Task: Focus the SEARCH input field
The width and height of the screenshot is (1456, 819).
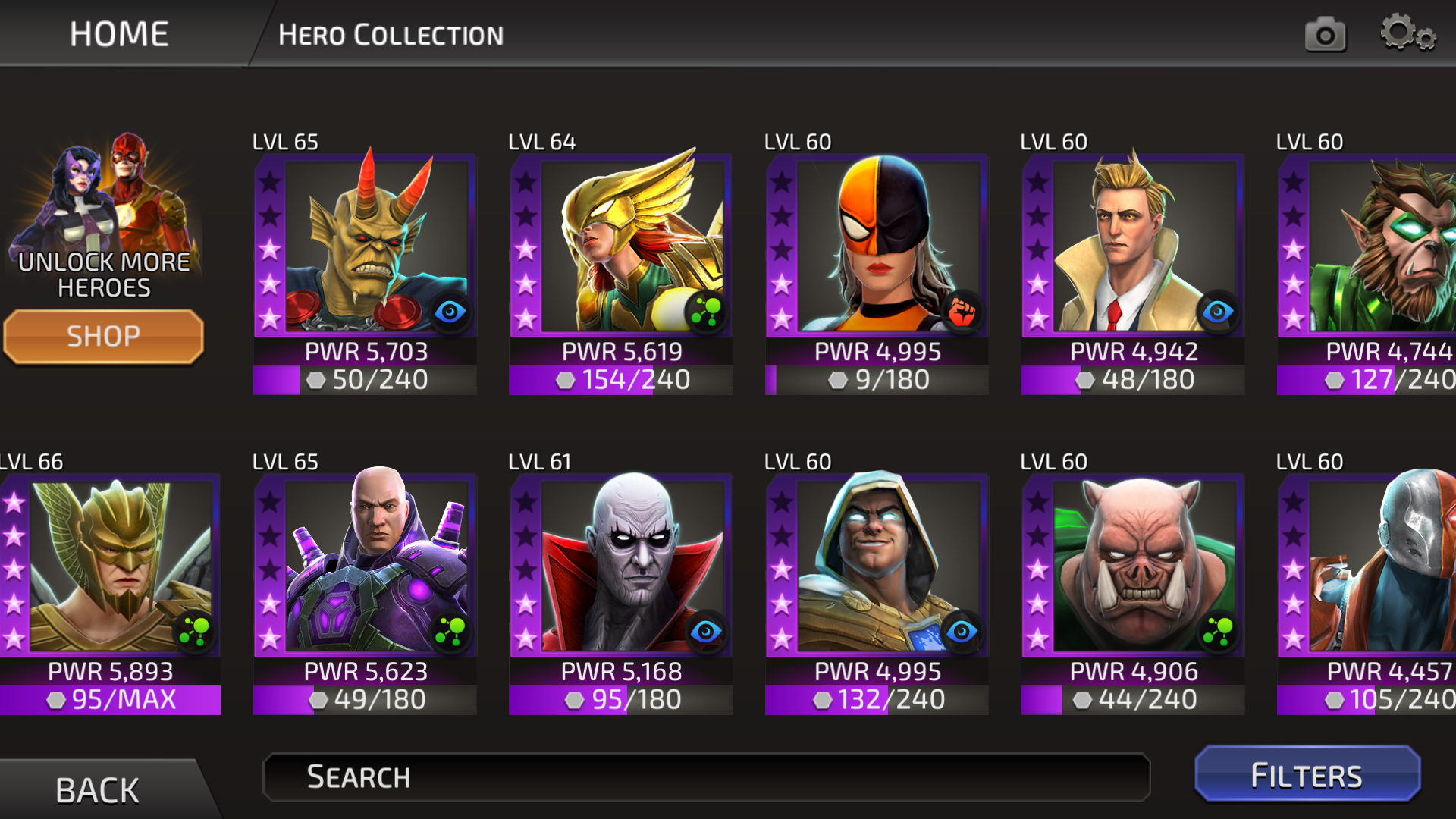Action: coord(706,777)
